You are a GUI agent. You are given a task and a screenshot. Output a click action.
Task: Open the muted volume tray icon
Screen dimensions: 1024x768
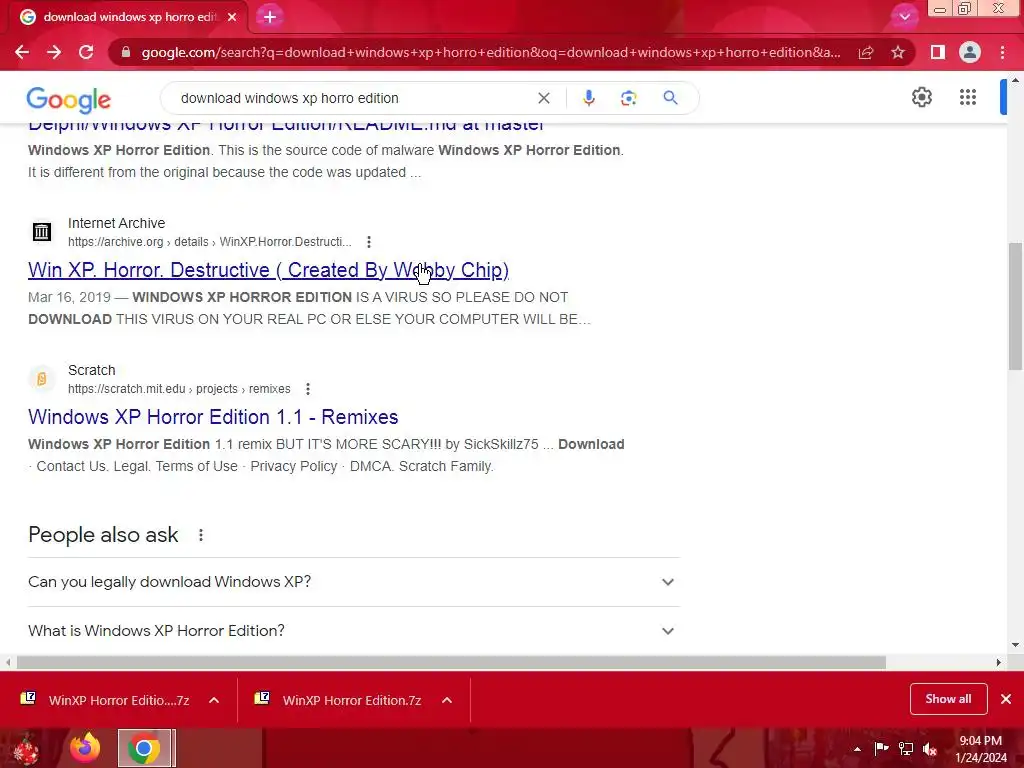point(930,749)
